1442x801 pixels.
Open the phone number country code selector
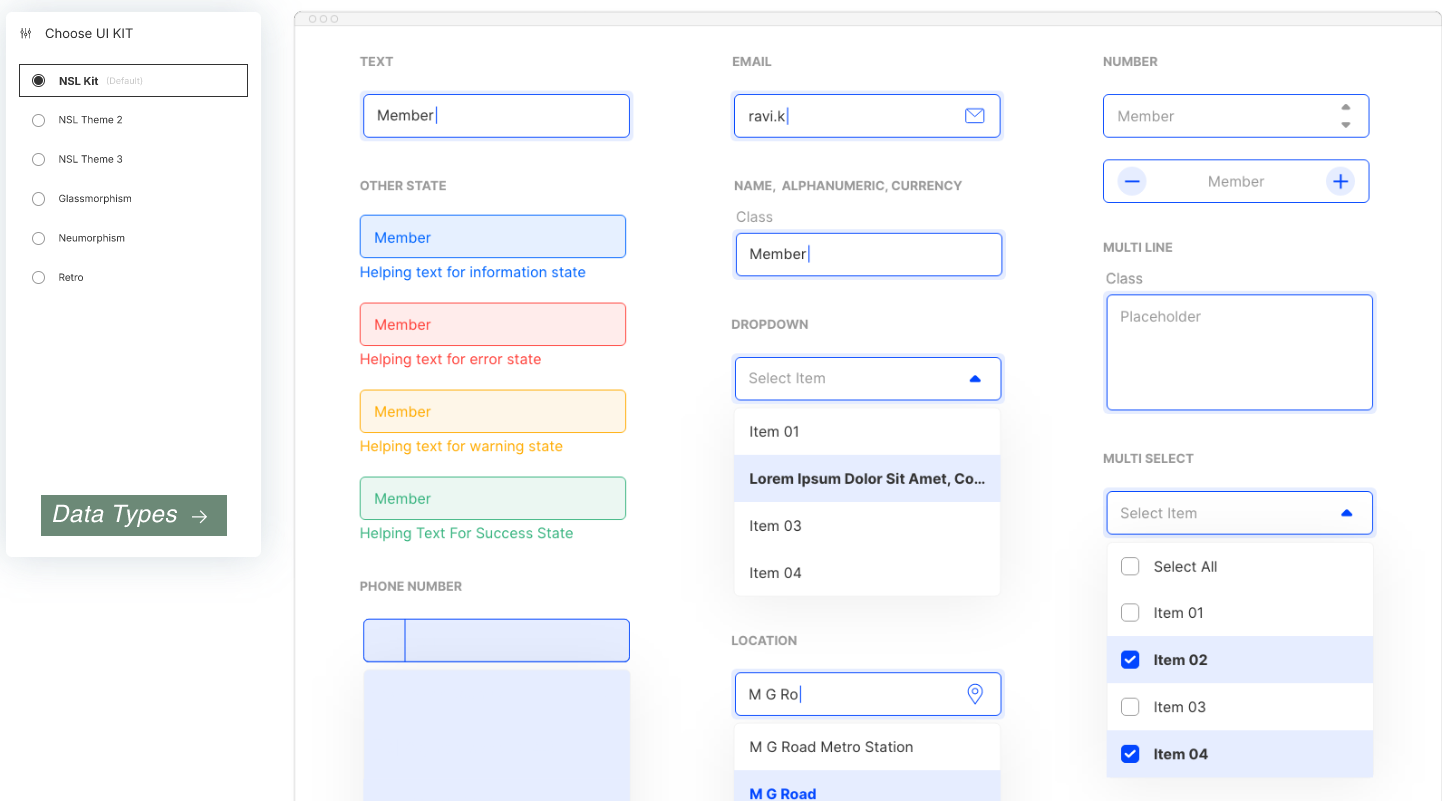click(384, 640)
